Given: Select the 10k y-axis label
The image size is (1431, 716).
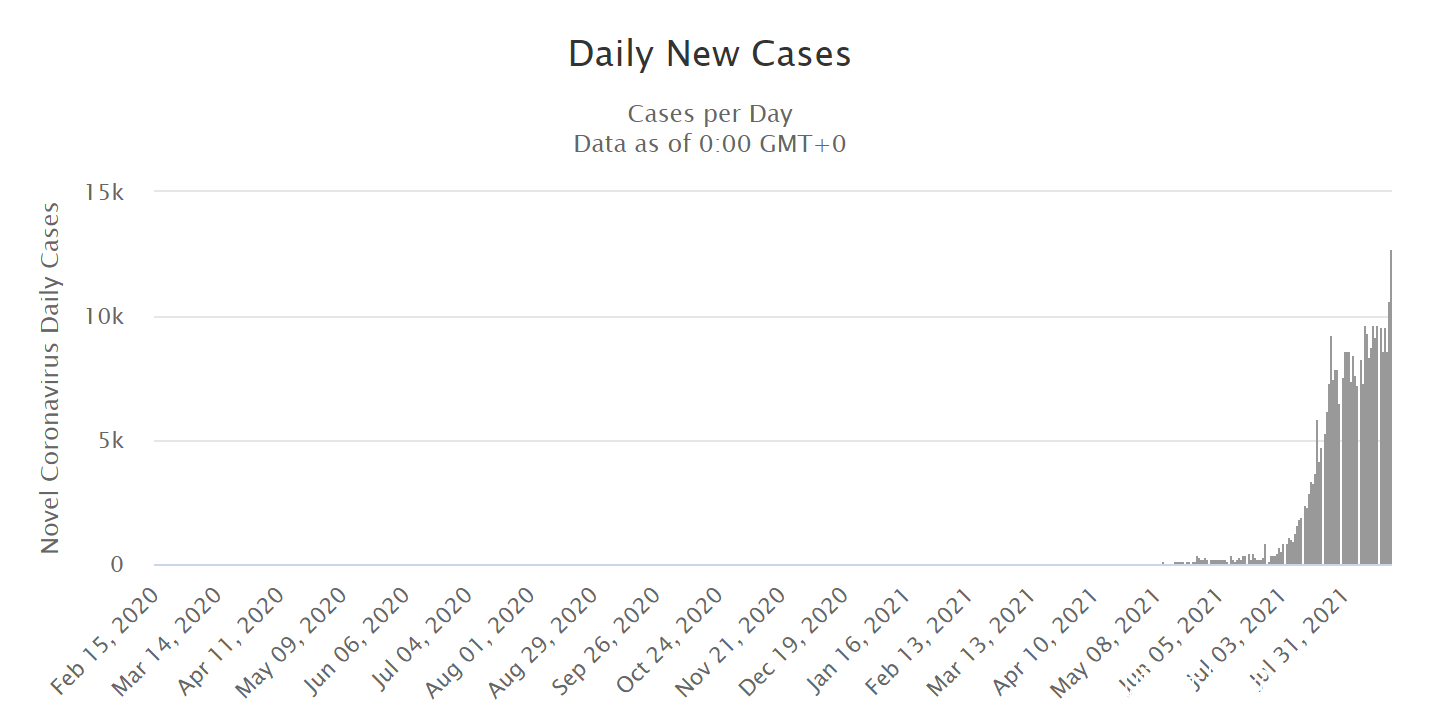Looking at the screenshot, I should click(x=105, y=317).
